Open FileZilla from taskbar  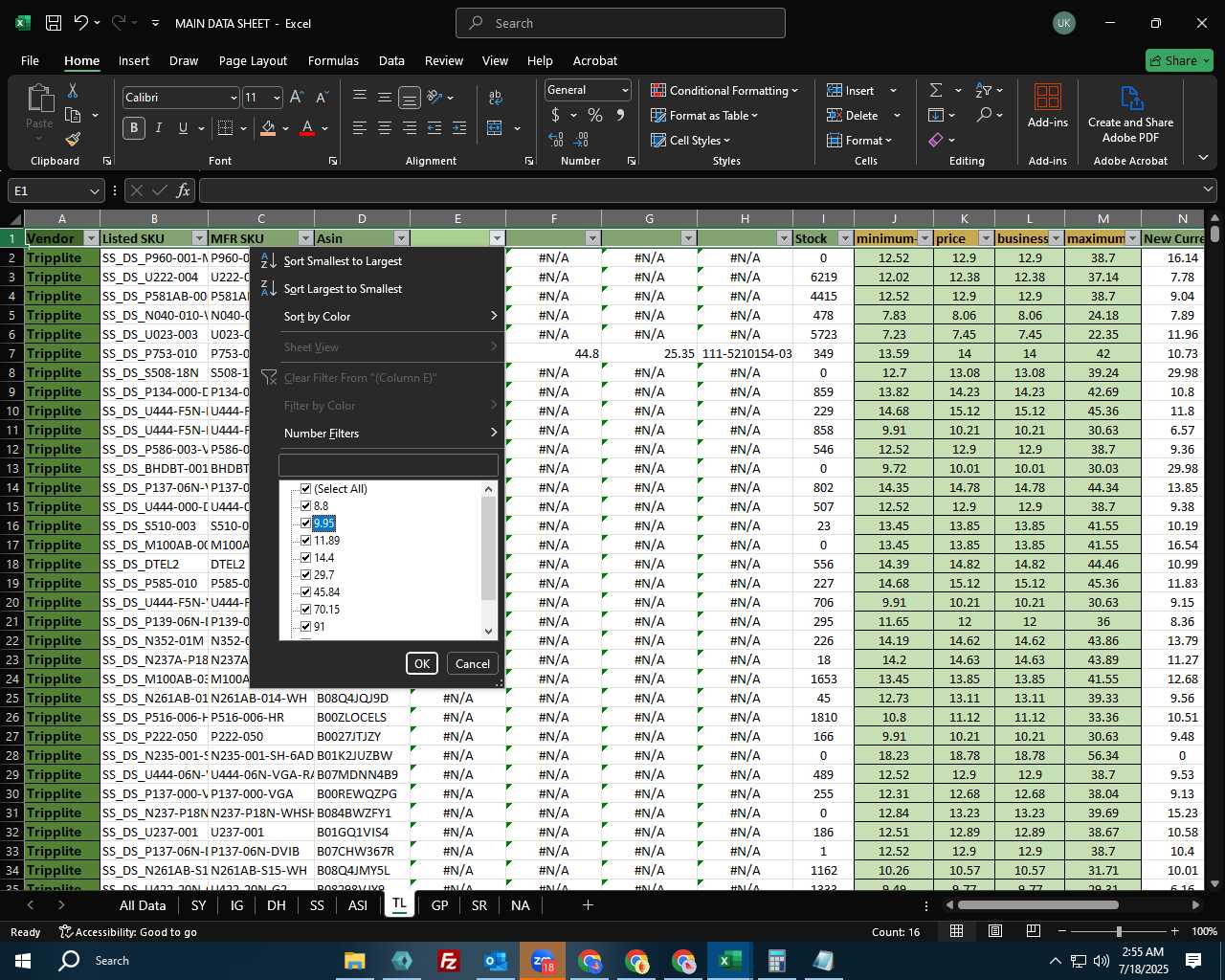click(448, 960)
